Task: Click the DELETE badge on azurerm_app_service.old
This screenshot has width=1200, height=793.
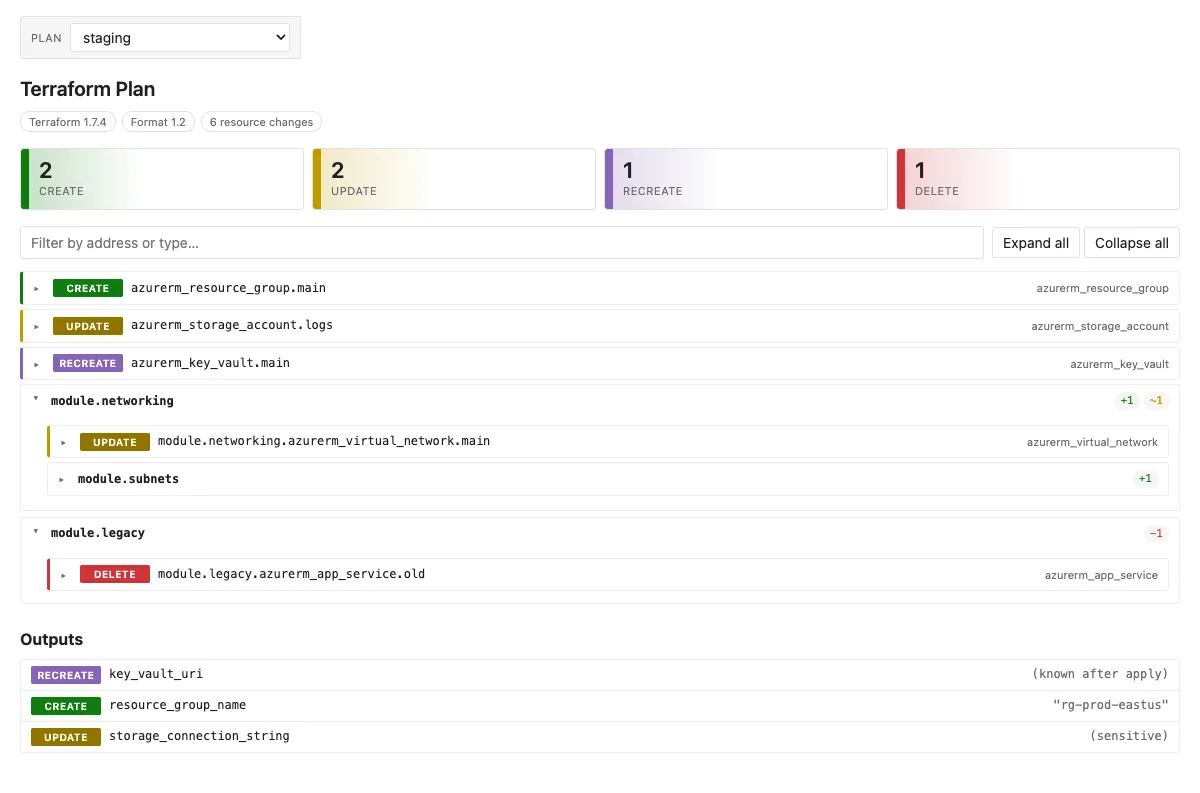Action: tap(115, 575)
